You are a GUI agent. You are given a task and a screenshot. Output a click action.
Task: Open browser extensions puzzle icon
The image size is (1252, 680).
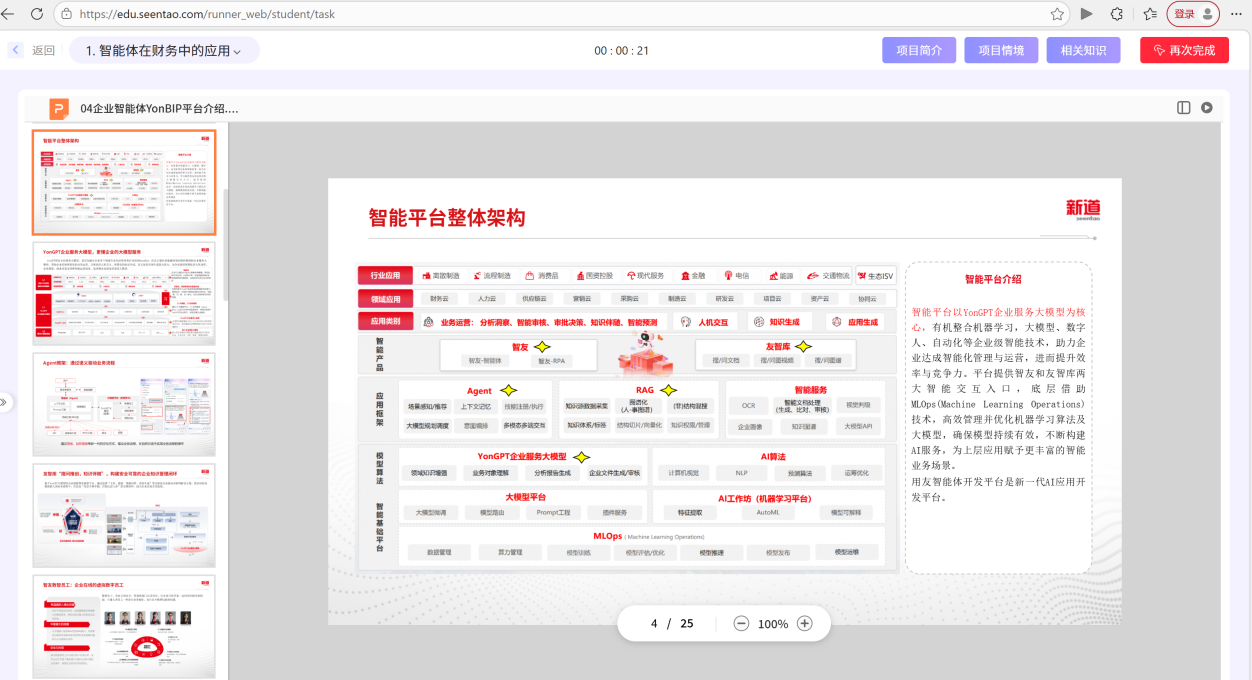tap(1117, 14)
